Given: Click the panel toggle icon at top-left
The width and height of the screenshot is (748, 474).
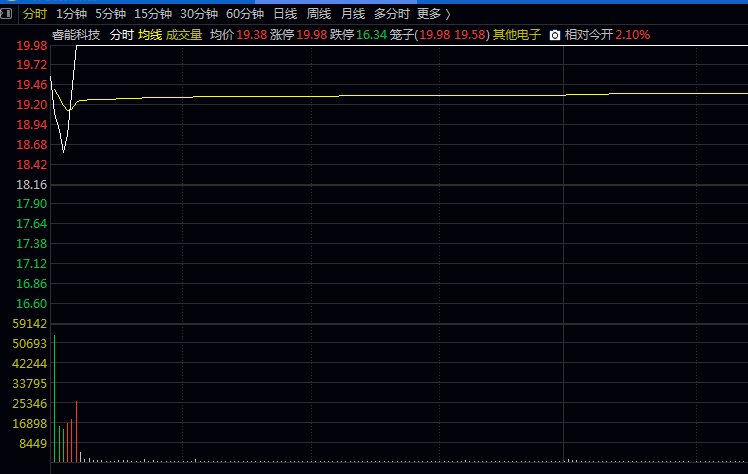Looking at the screenshot, I should click(x=6, y=14).
